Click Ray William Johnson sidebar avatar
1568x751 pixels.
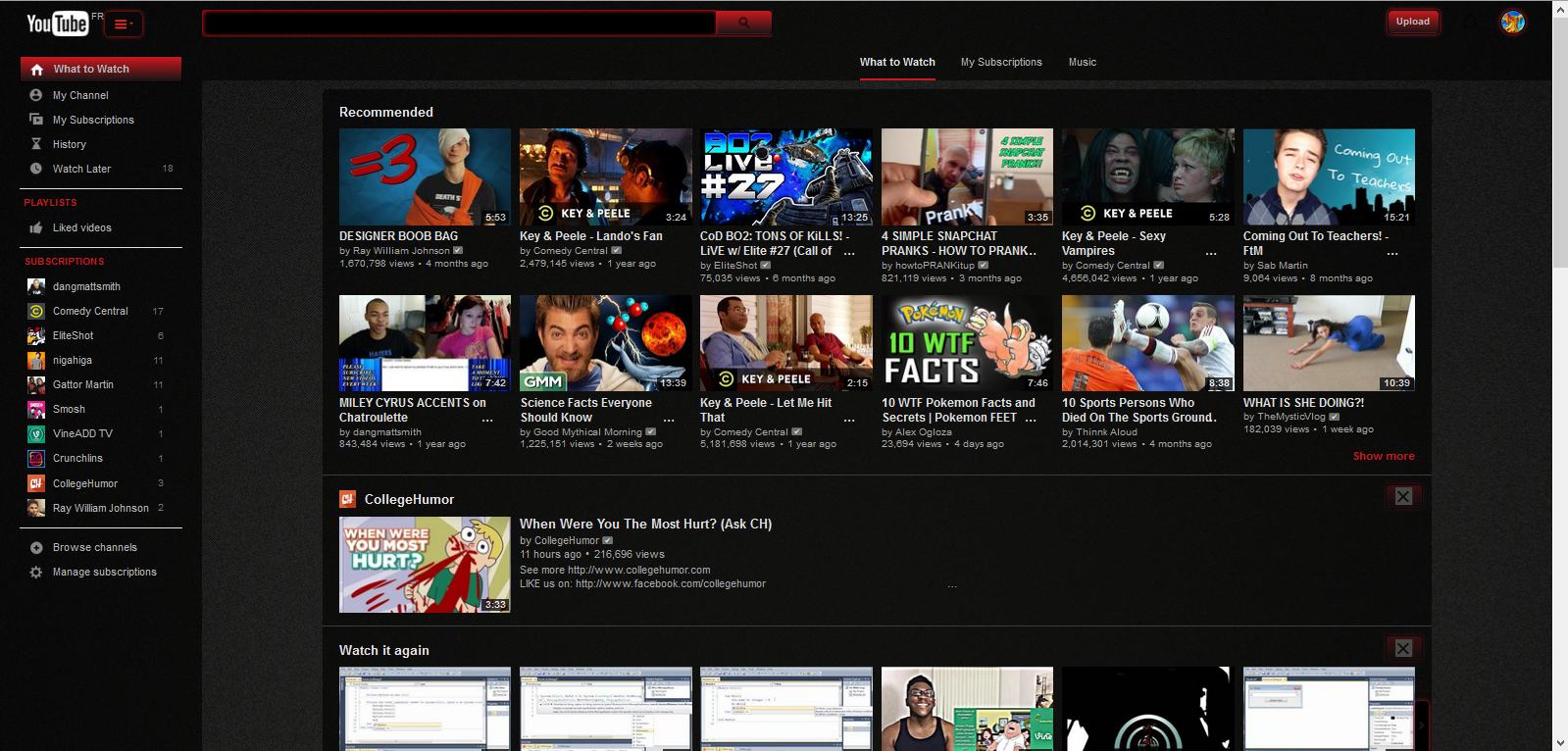pos(36,508)
